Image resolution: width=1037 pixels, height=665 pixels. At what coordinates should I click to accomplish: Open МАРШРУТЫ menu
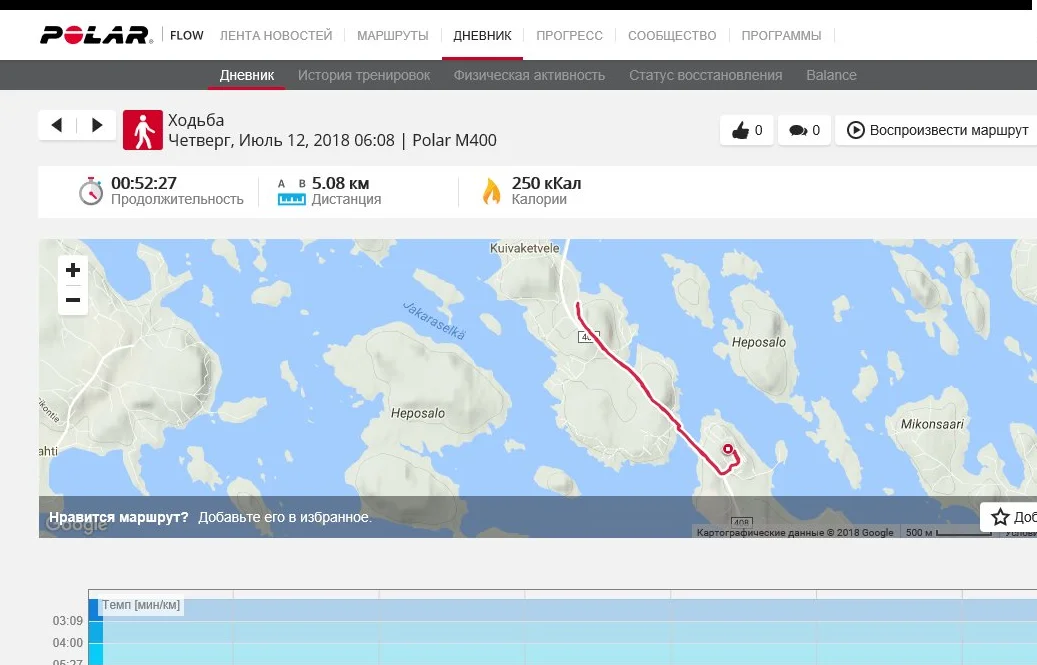[393, 36]
